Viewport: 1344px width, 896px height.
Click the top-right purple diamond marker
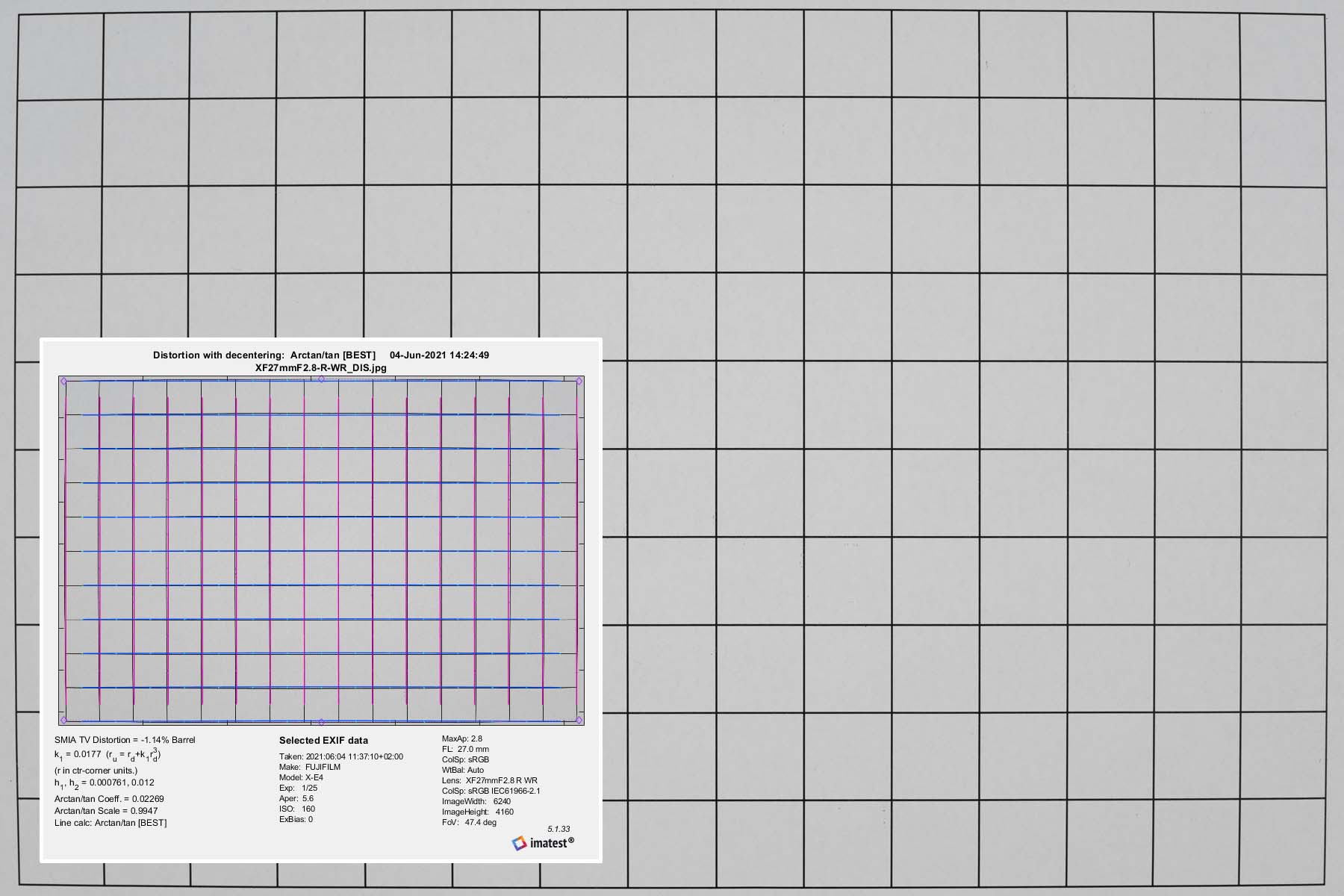point(579,382)
